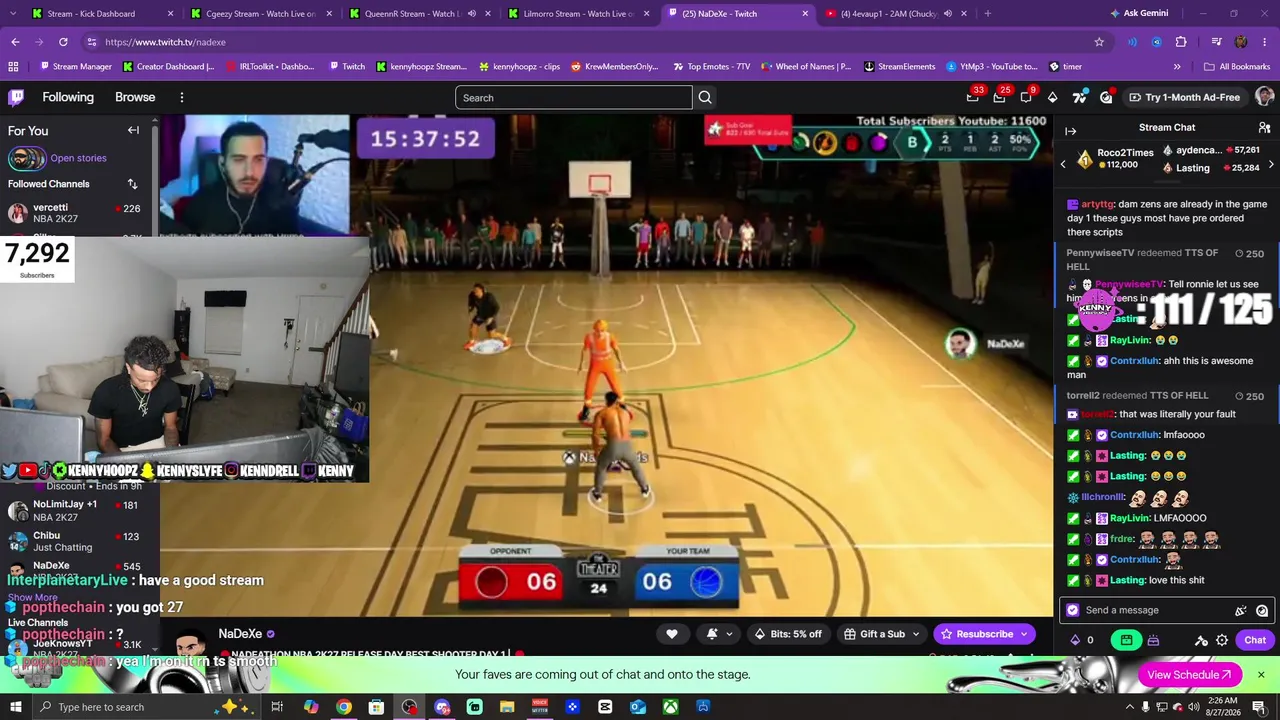Switch to QueennR Stream browser tab
1280x720 pixels.
point(420,14)
